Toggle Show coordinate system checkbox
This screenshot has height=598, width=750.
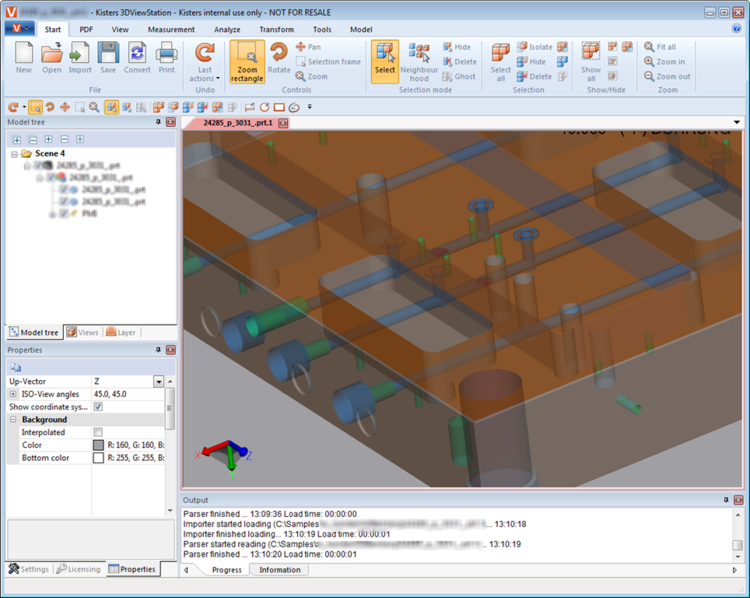click(98, 407)
